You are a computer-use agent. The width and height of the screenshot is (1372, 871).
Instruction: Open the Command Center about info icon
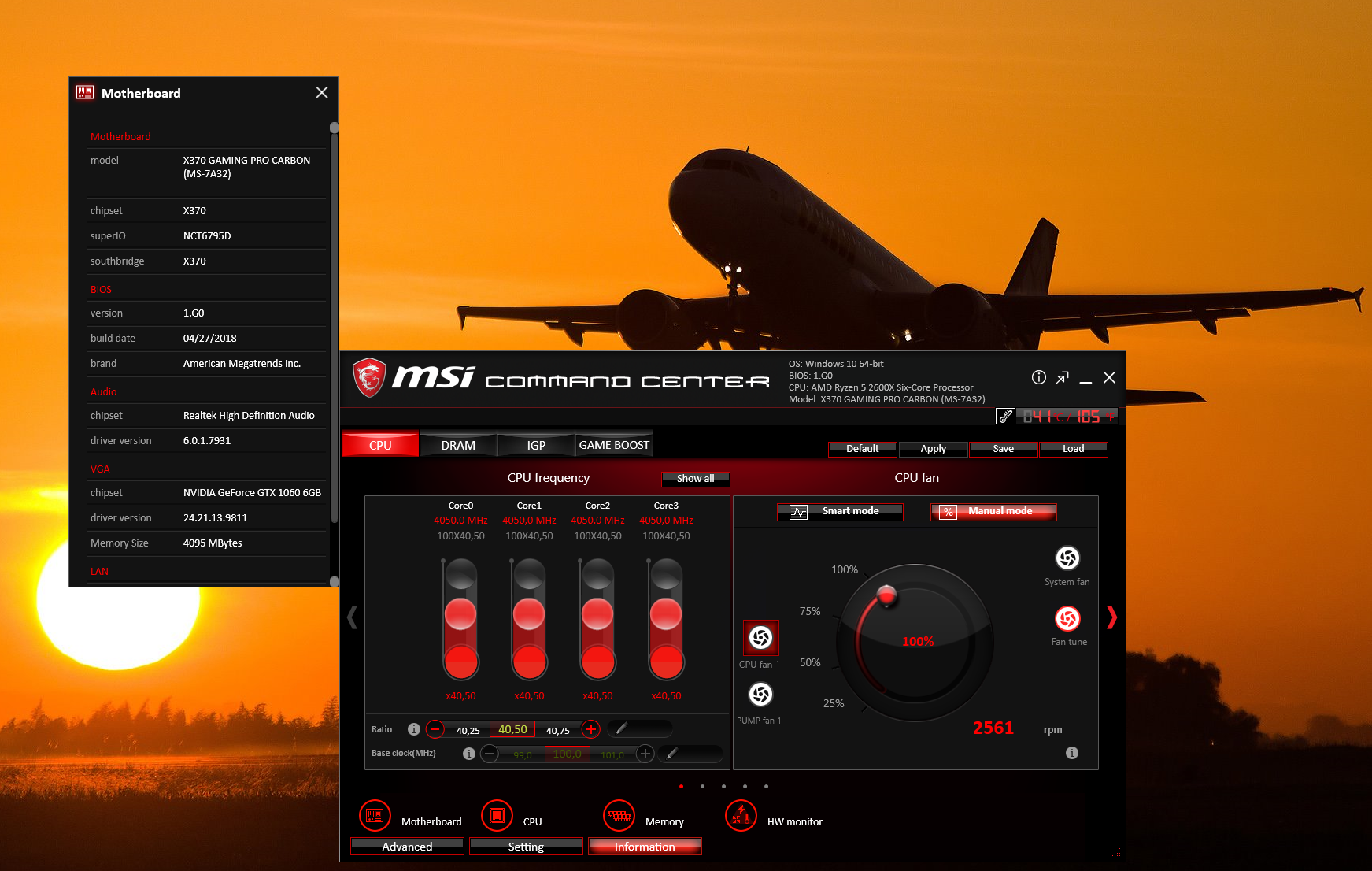[1039, 377]
